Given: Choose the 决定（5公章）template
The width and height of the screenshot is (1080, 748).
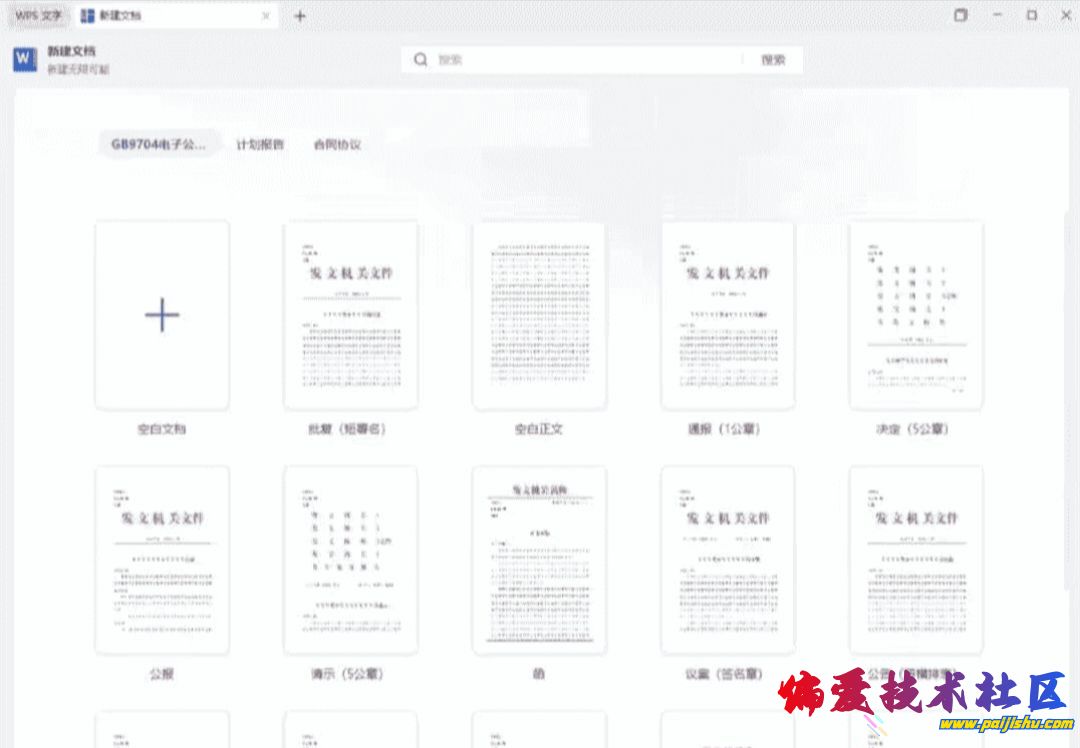Looking at the screenshot, I should click(915, 315).
